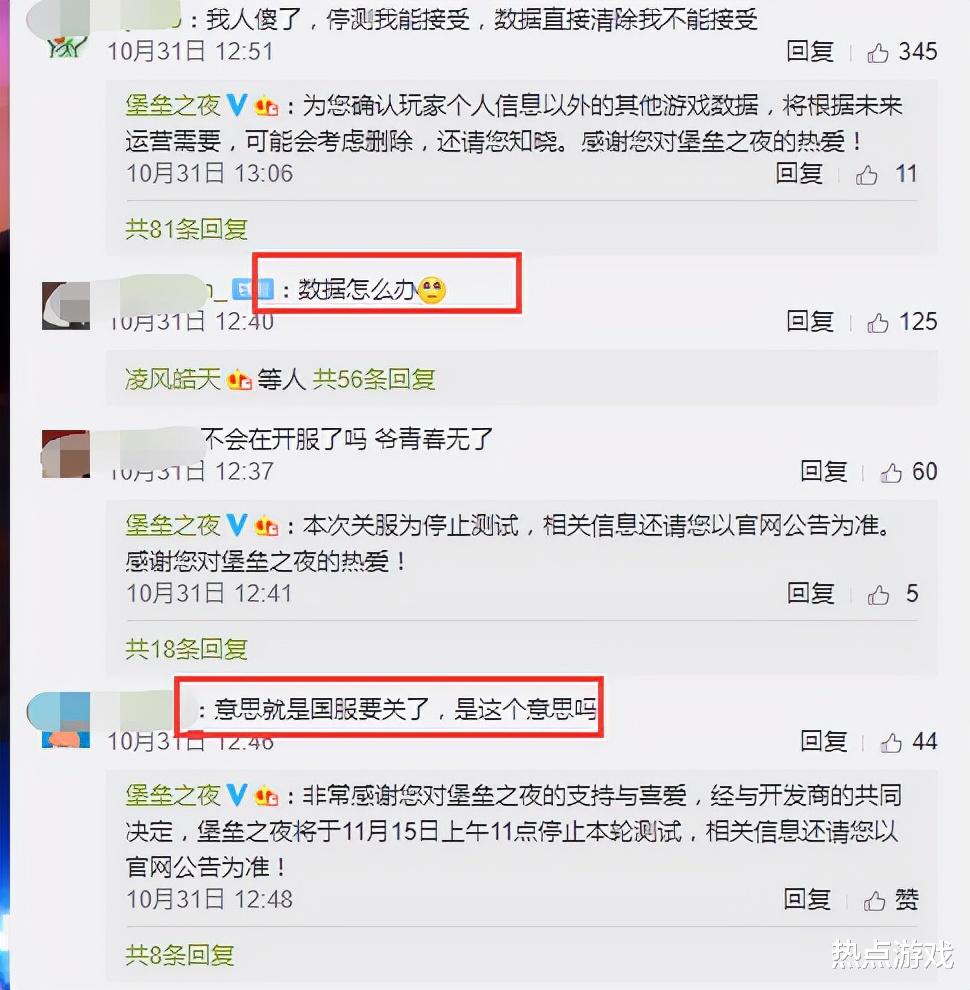Click avatar of 数据怎么办 commenter
The height and width of the screenshot is (990, 970).
click(66, 306)
